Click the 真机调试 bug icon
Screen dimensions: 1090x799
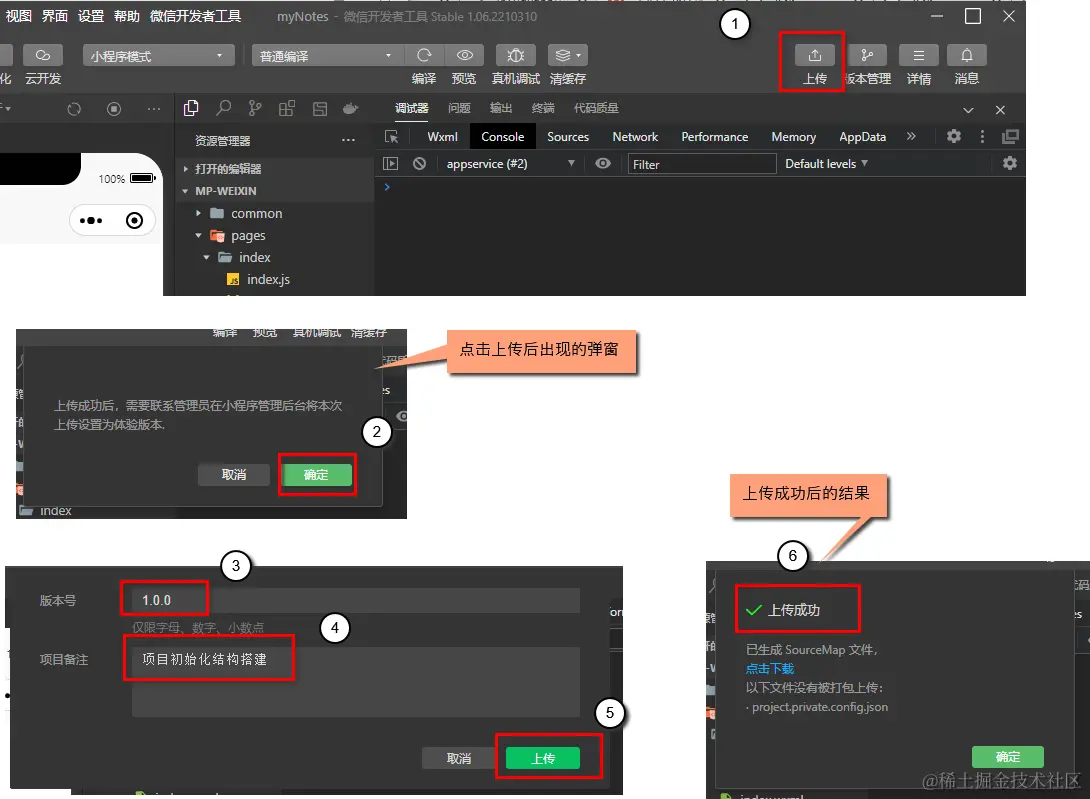point(515,55)
